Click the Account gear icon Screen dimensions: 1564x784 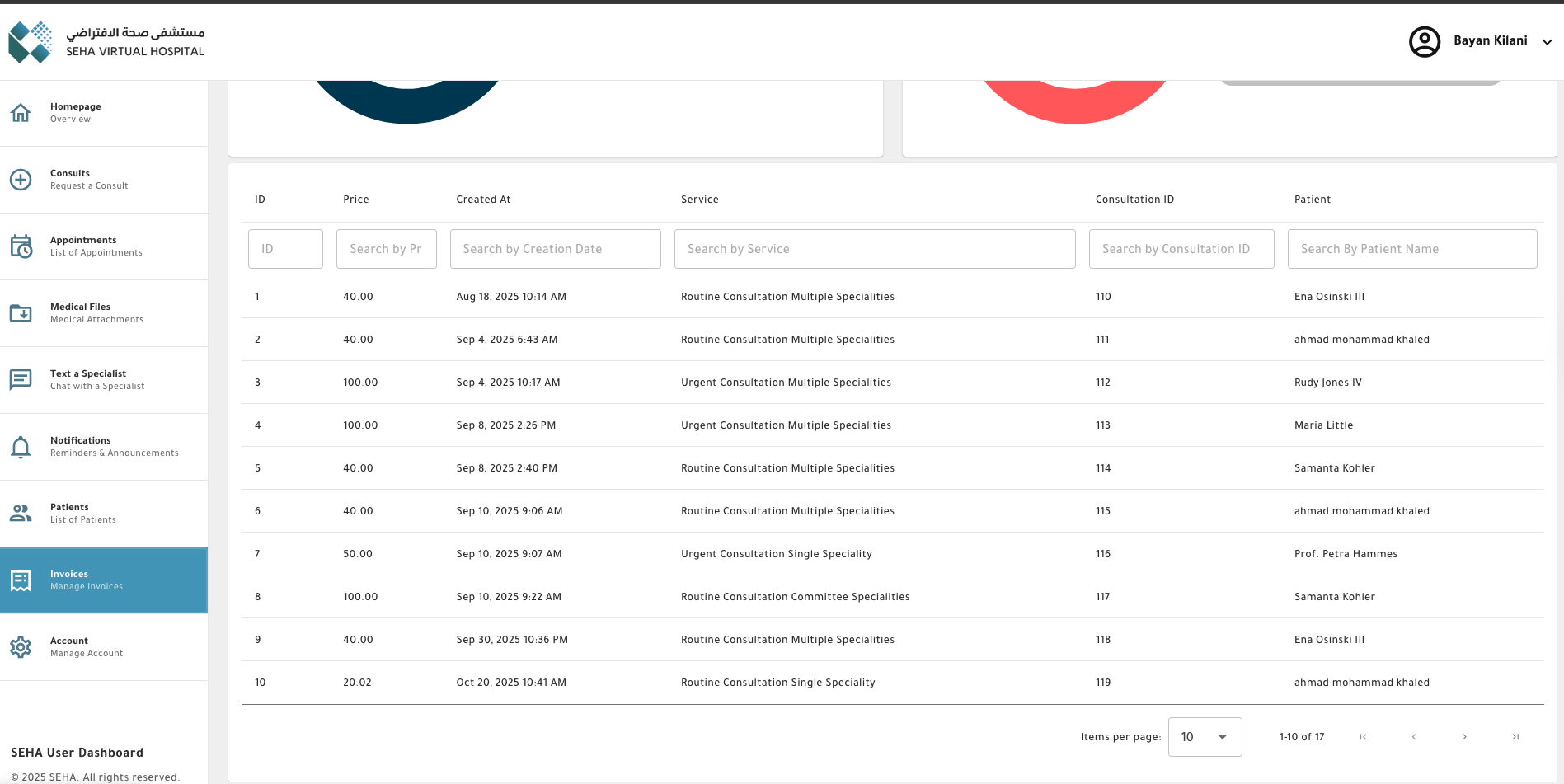(21, 647)
